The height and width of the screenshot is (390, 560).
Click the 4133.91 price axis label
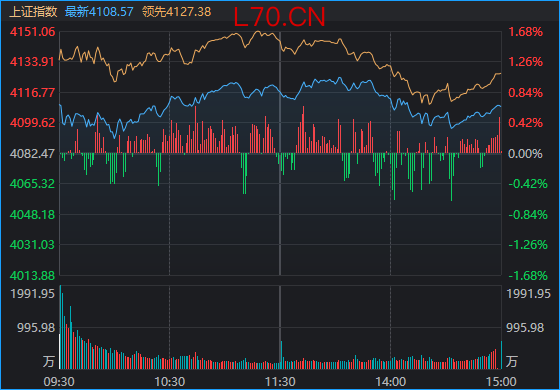[32, 62]
